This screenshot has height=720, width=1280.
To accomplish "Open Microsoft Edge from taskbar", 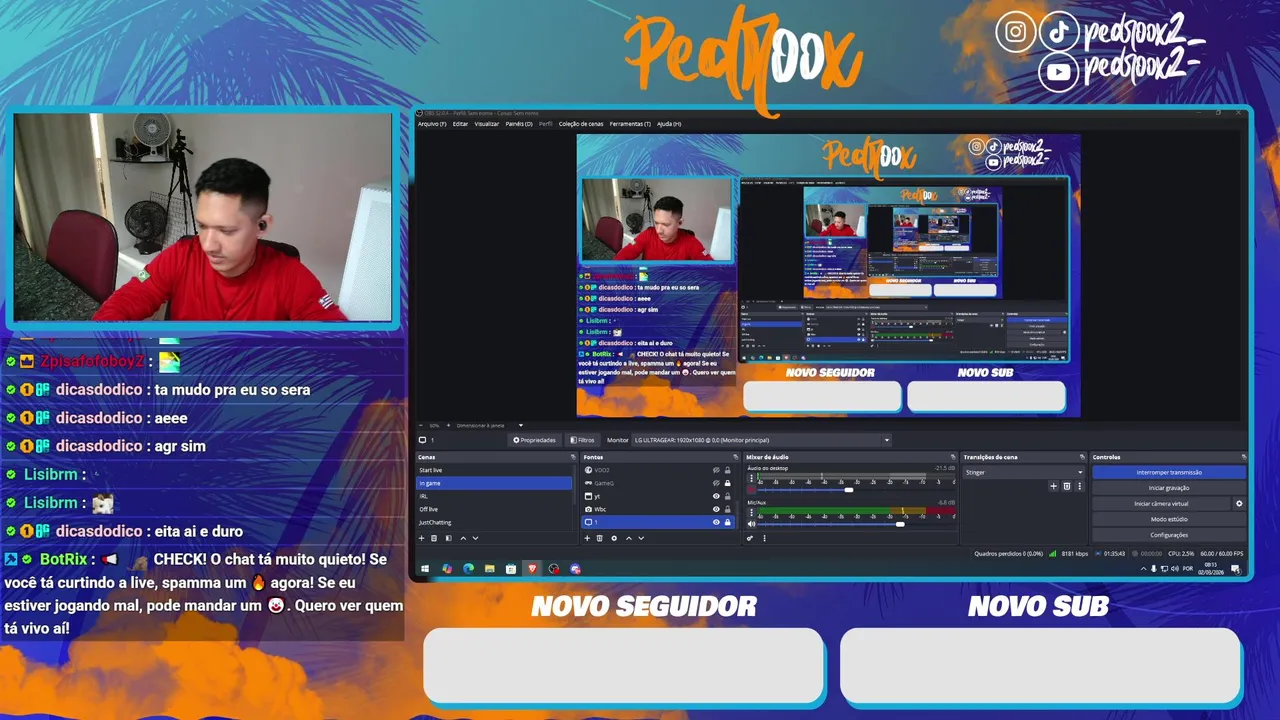I will tap(468, 568).
